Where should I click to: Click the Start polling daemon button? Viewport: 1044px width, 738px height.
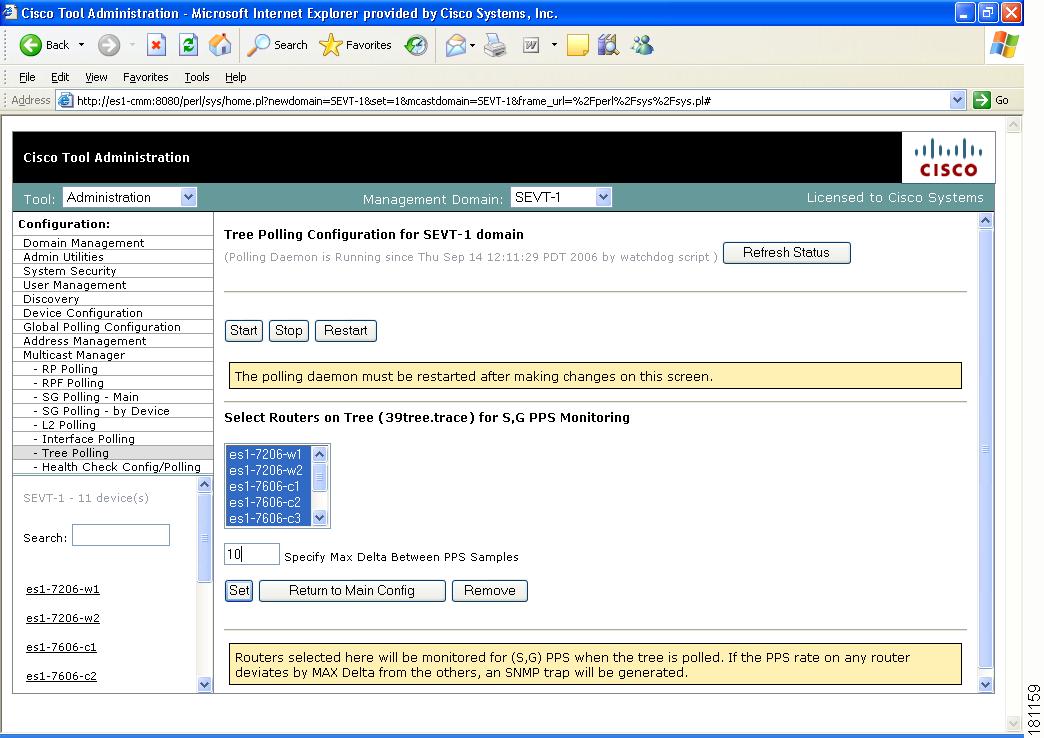click(x=244, y=330)
